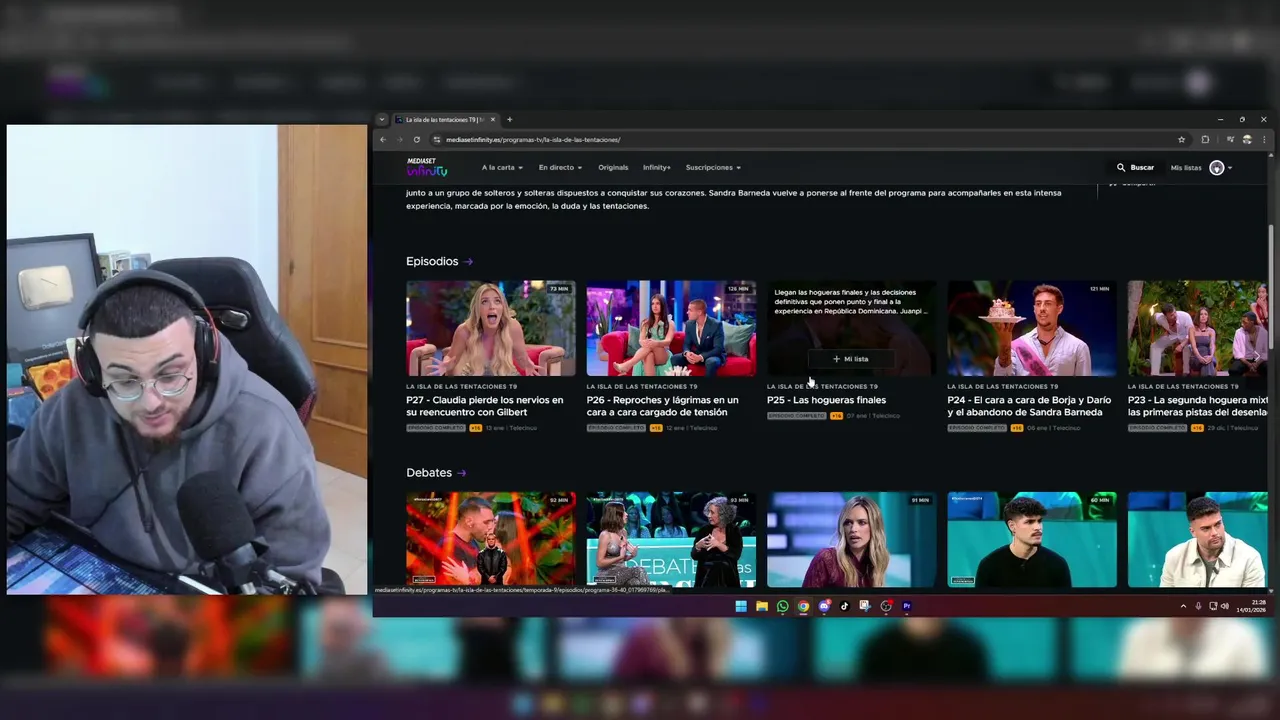
Task: Go forward in browser history
Action: coord(399,140)
